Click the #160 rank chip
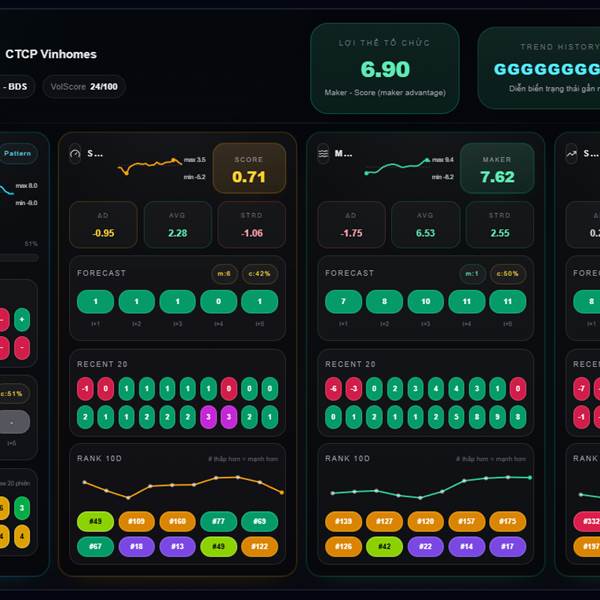Image resolution: width=600 pixels, height=600 pixels. coord(178,521)
